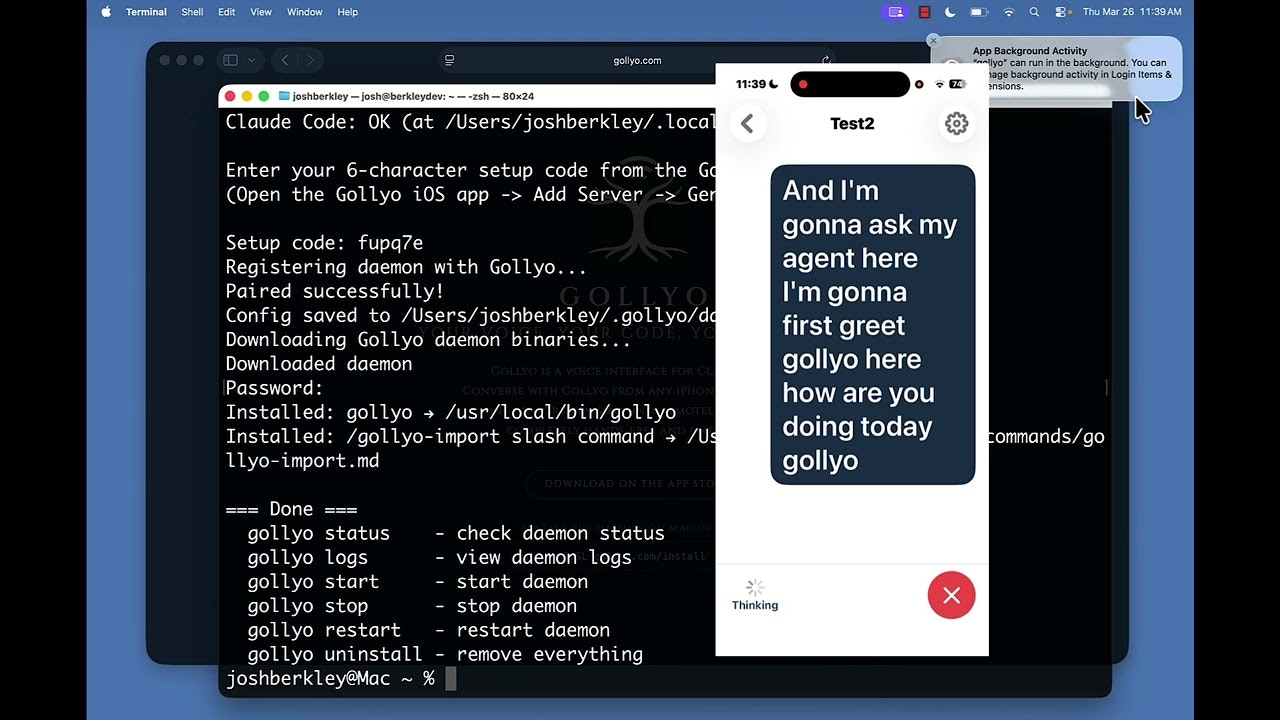Viewport: 1280px width, 720px height.
Task: Click the '=== Done ===' line
Action: point(291,509)
